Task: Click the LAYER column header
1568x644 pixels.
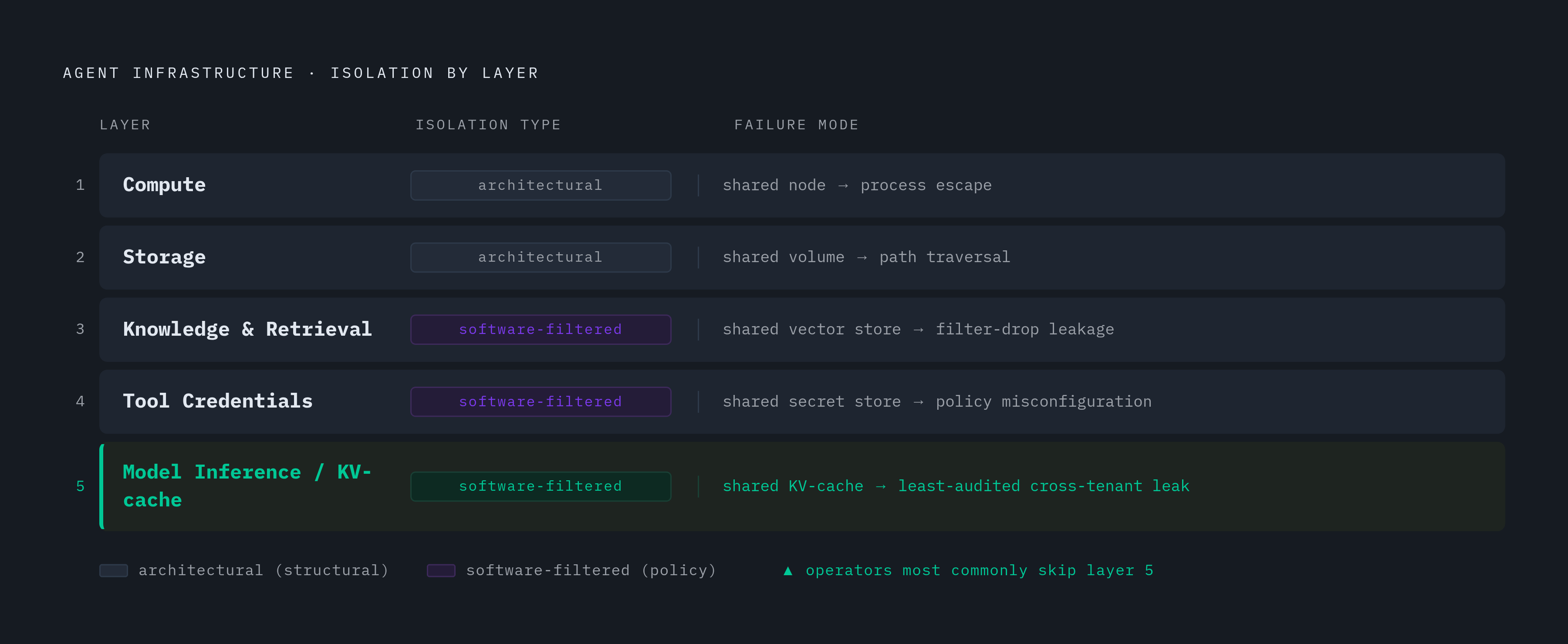Action: (125, 125)
